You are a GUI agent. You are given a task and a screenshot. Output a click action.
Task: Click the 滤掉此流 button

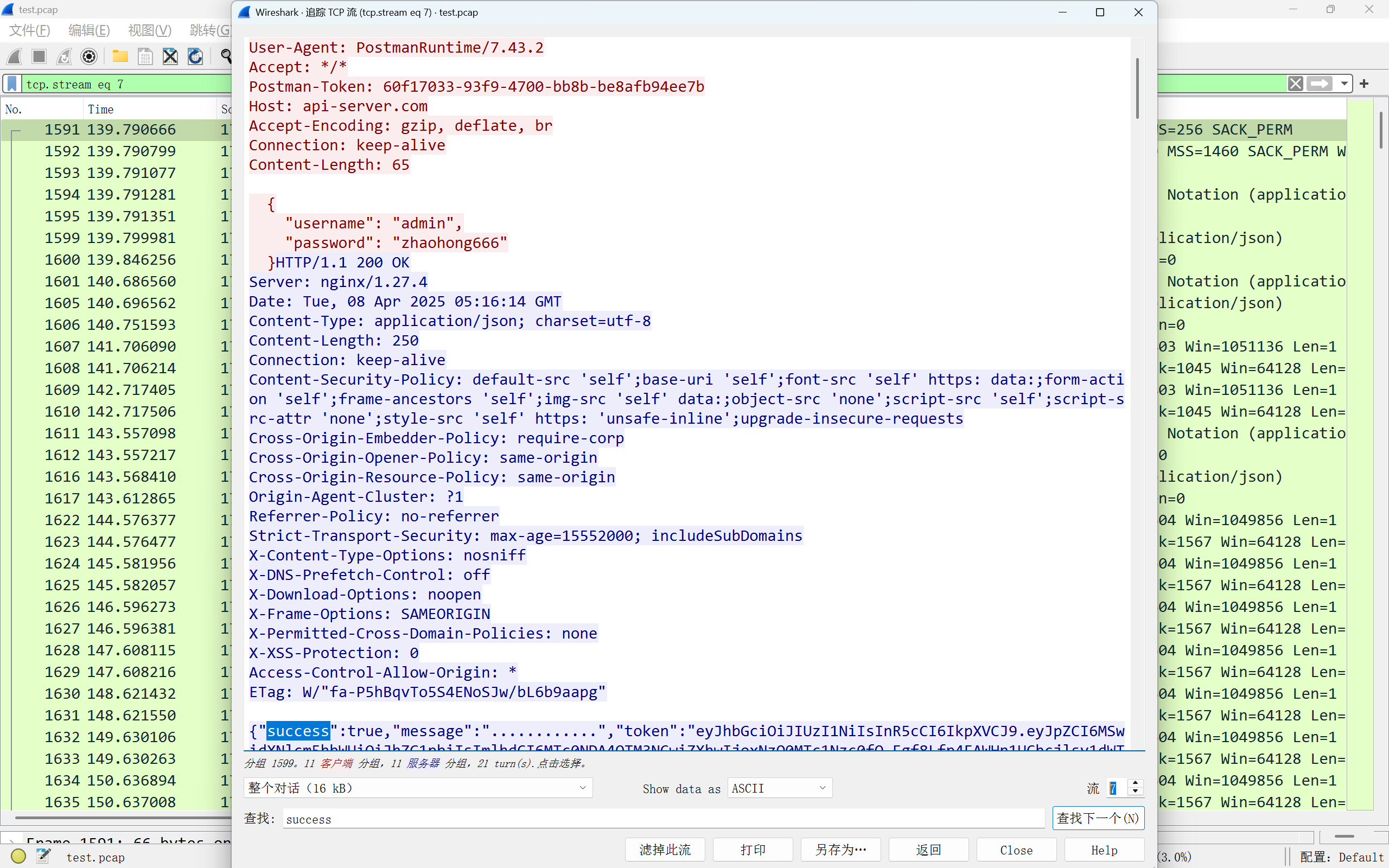point(665,850)
